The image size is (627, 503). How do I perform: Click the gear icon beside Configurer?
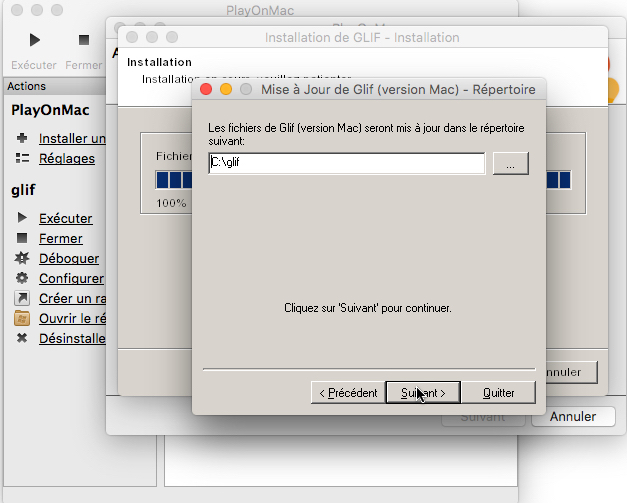[x=21, y=278]
